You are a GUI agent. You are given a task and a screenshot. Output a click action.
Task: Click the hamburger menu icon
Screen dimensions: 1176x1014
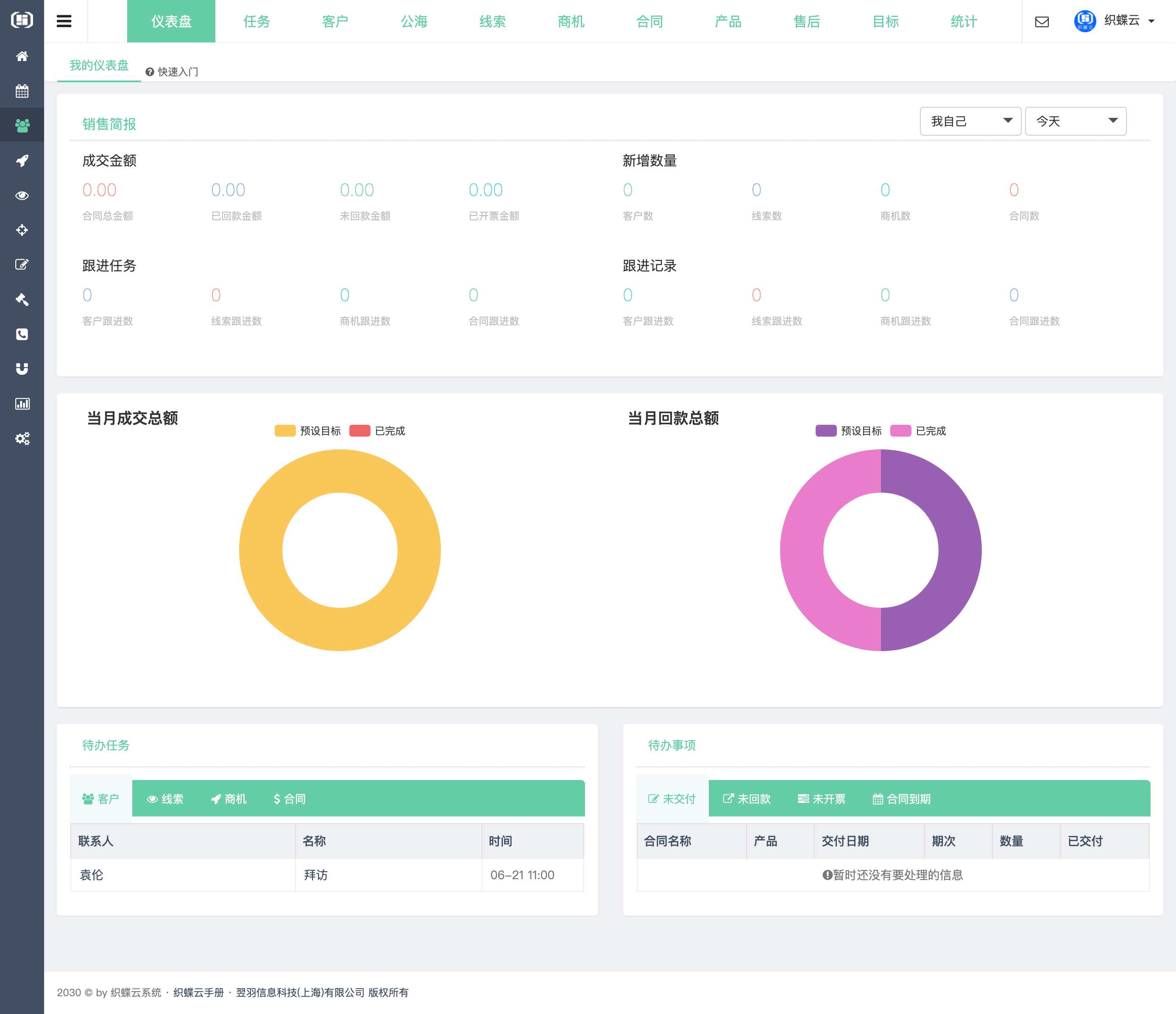pos(64,22)
